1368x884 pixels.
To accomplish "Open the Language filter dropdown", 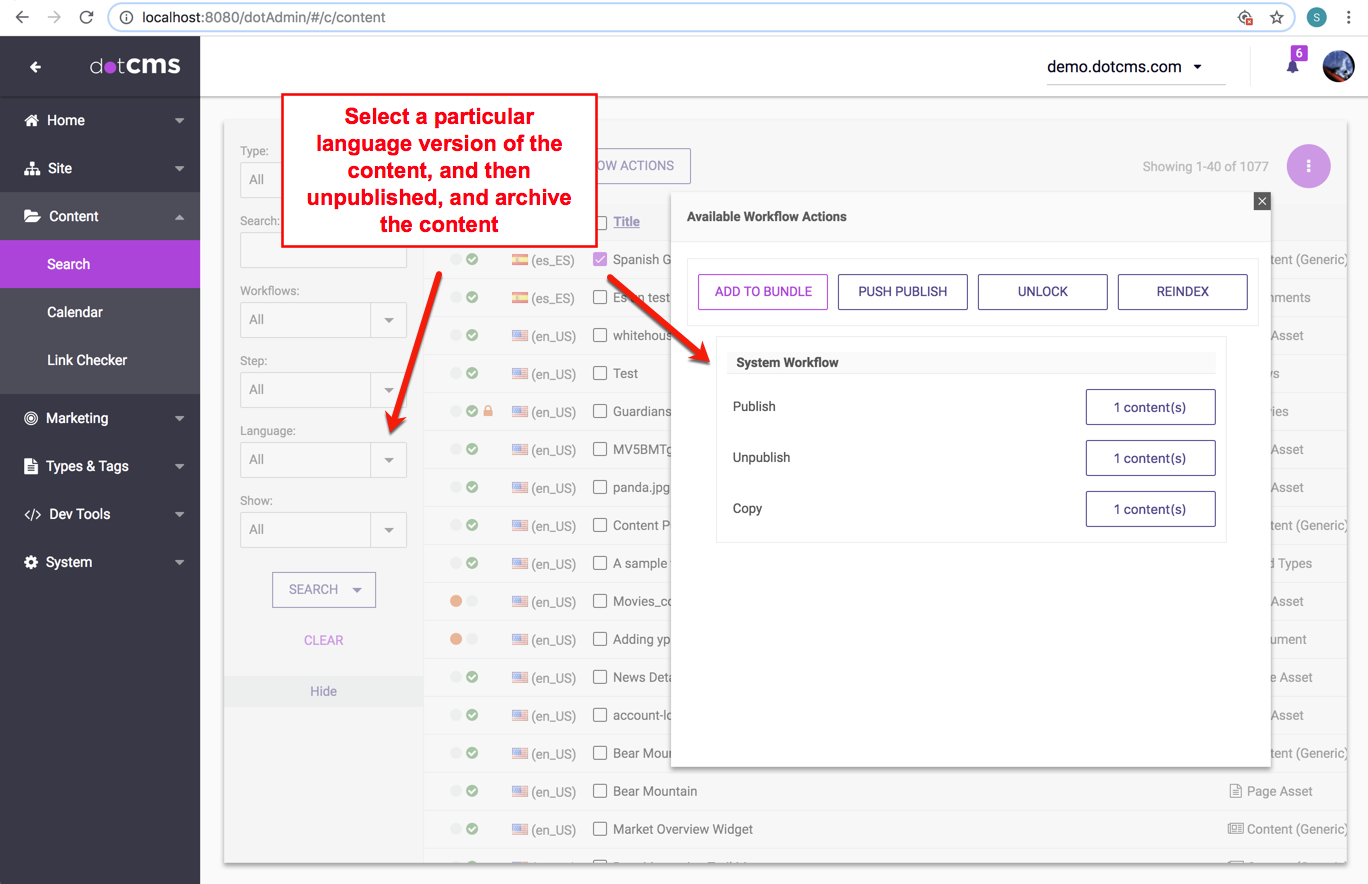I will pyautogui.click(x=388, y=460).
